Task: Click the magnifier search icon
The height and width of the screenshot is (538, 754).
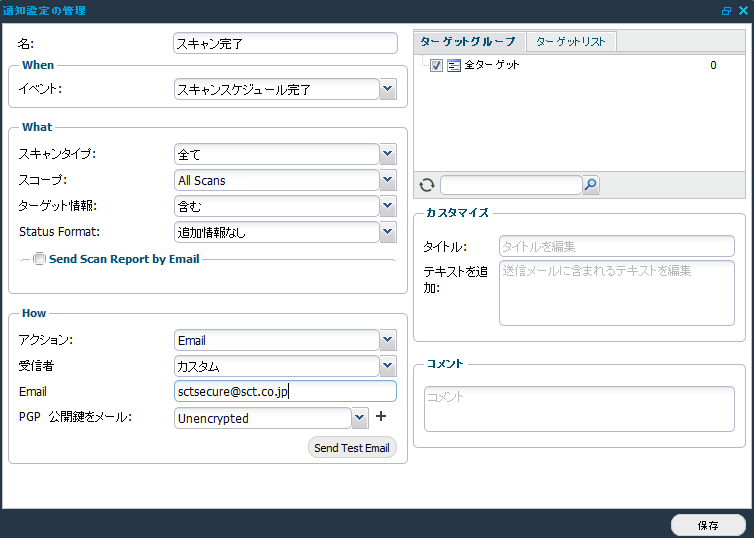Action: tap(591, 185)
